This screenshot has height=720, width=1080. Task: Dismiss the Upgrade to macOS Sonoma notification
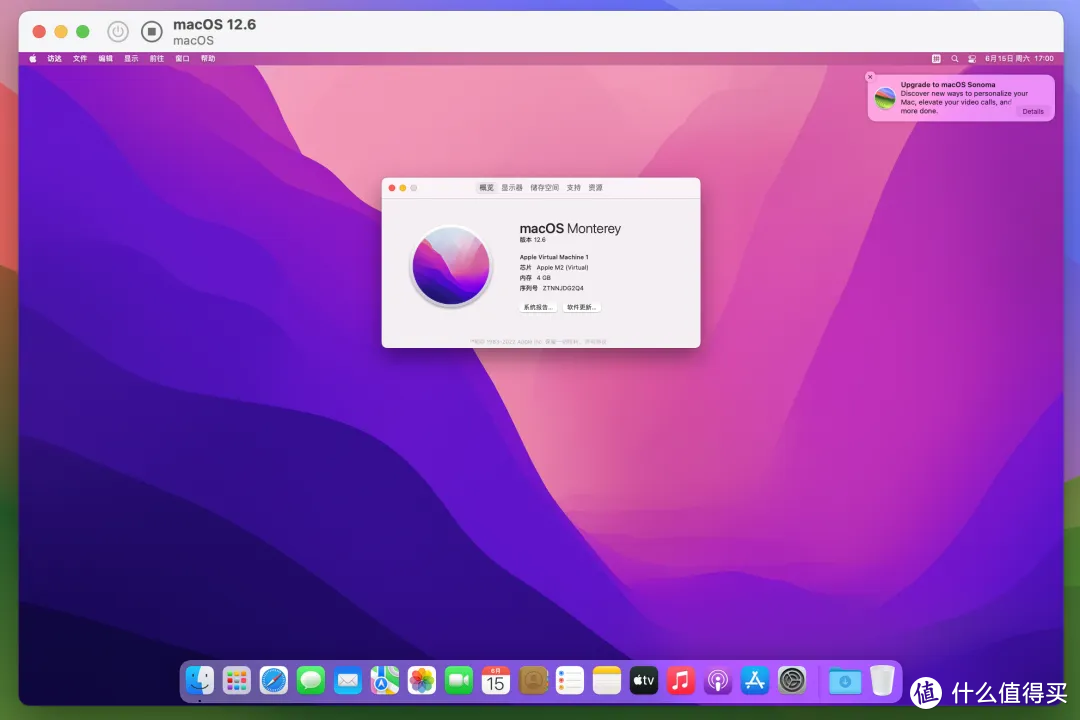[870, 77]
